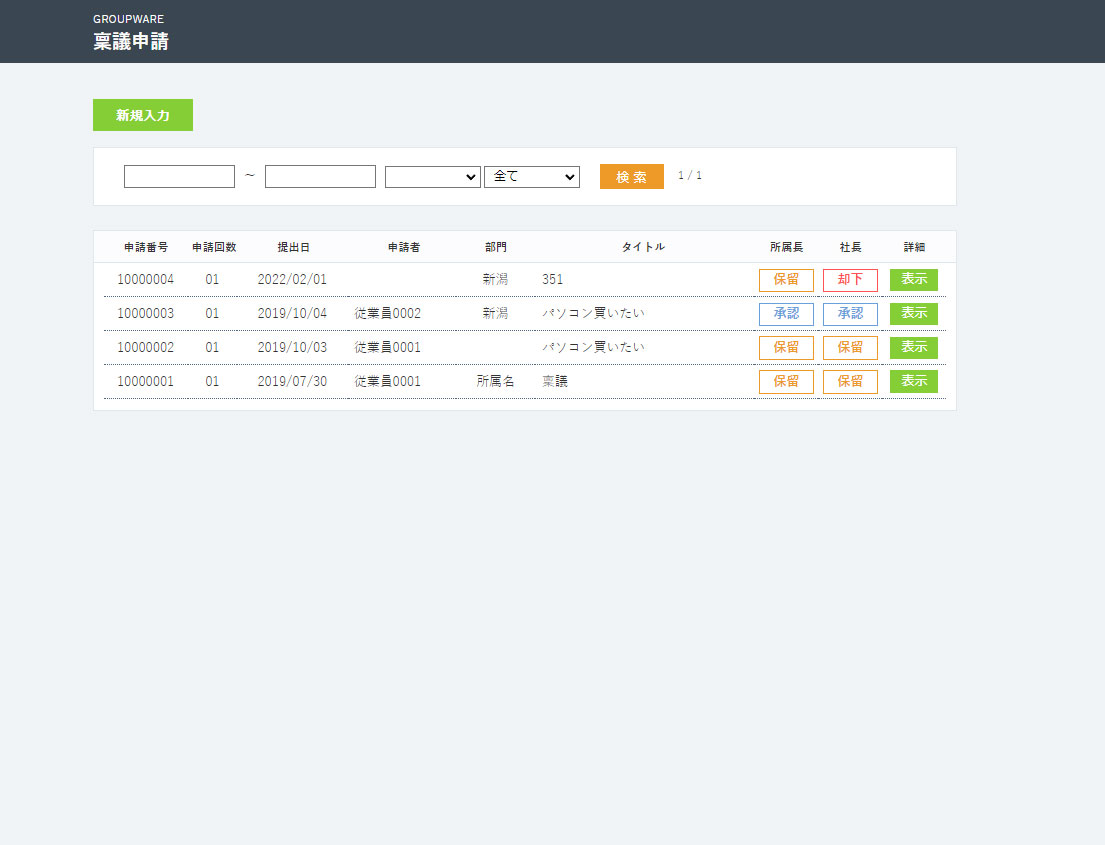The height and width of the screenshot is (845, 1105).
Task: Click the 稟議申請 page title
Action: point(131,42)
